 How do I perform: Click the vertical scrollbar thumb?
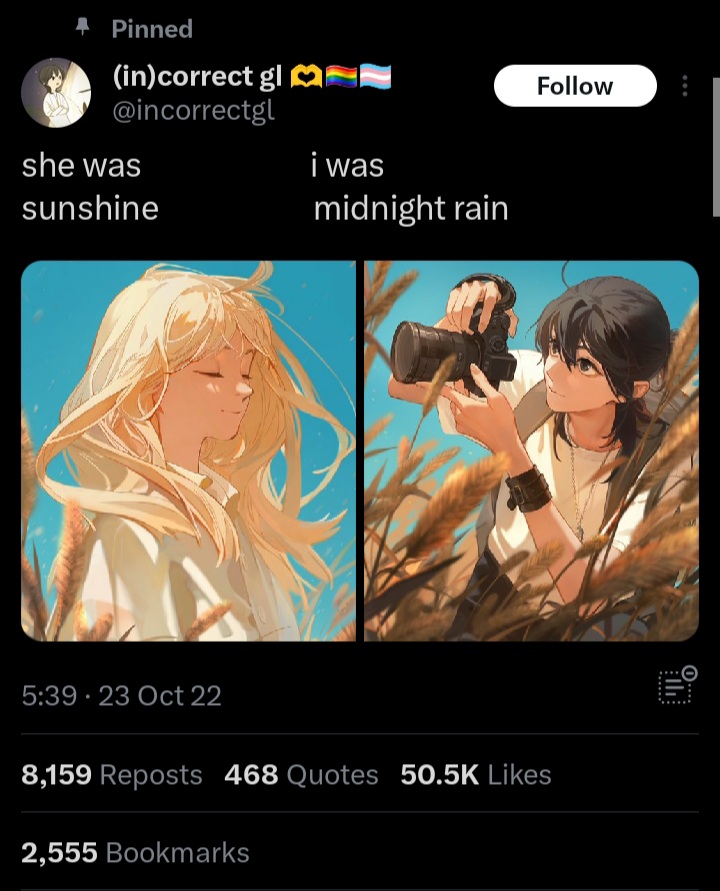tap(716, 147)
